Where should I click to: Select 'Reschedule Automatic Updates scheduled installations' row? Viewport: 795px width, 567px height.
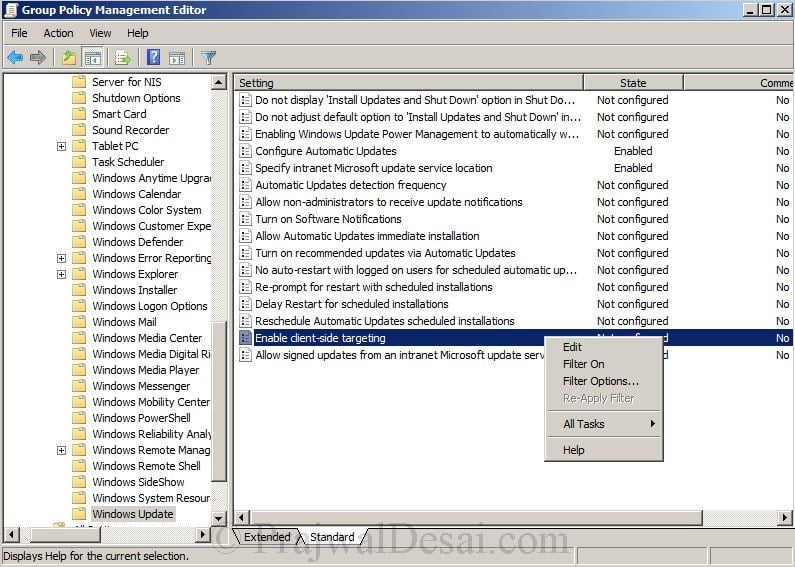click(385, 321)
